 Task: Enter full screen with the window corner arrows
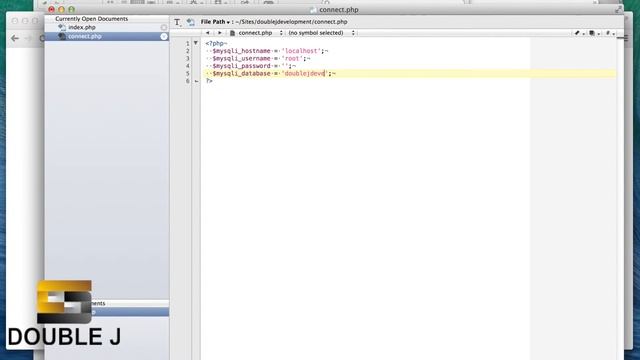(x=618, y=9)
